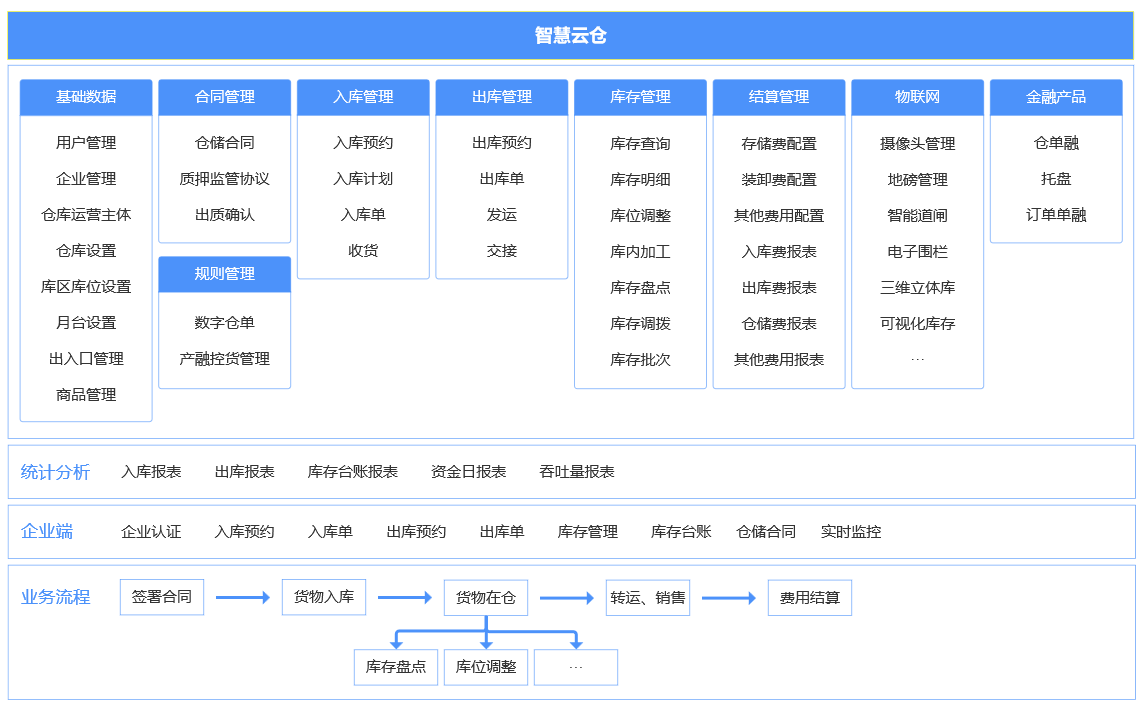1145x708 pixels.
Task: Select 仓单融 under 金融产品
Action: pos(1056,143)
